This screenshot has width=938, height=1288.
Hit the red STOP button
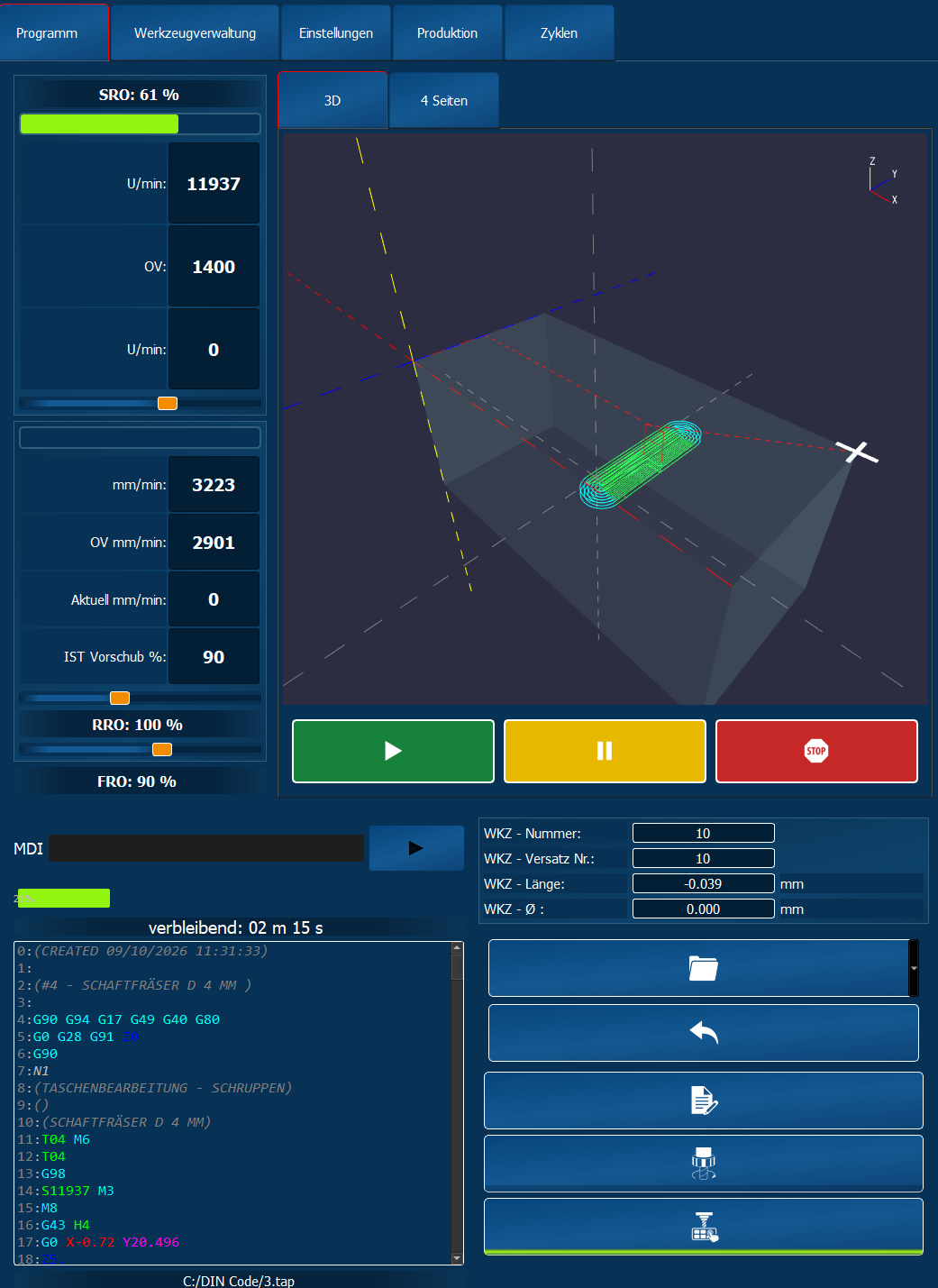(816, 751)
